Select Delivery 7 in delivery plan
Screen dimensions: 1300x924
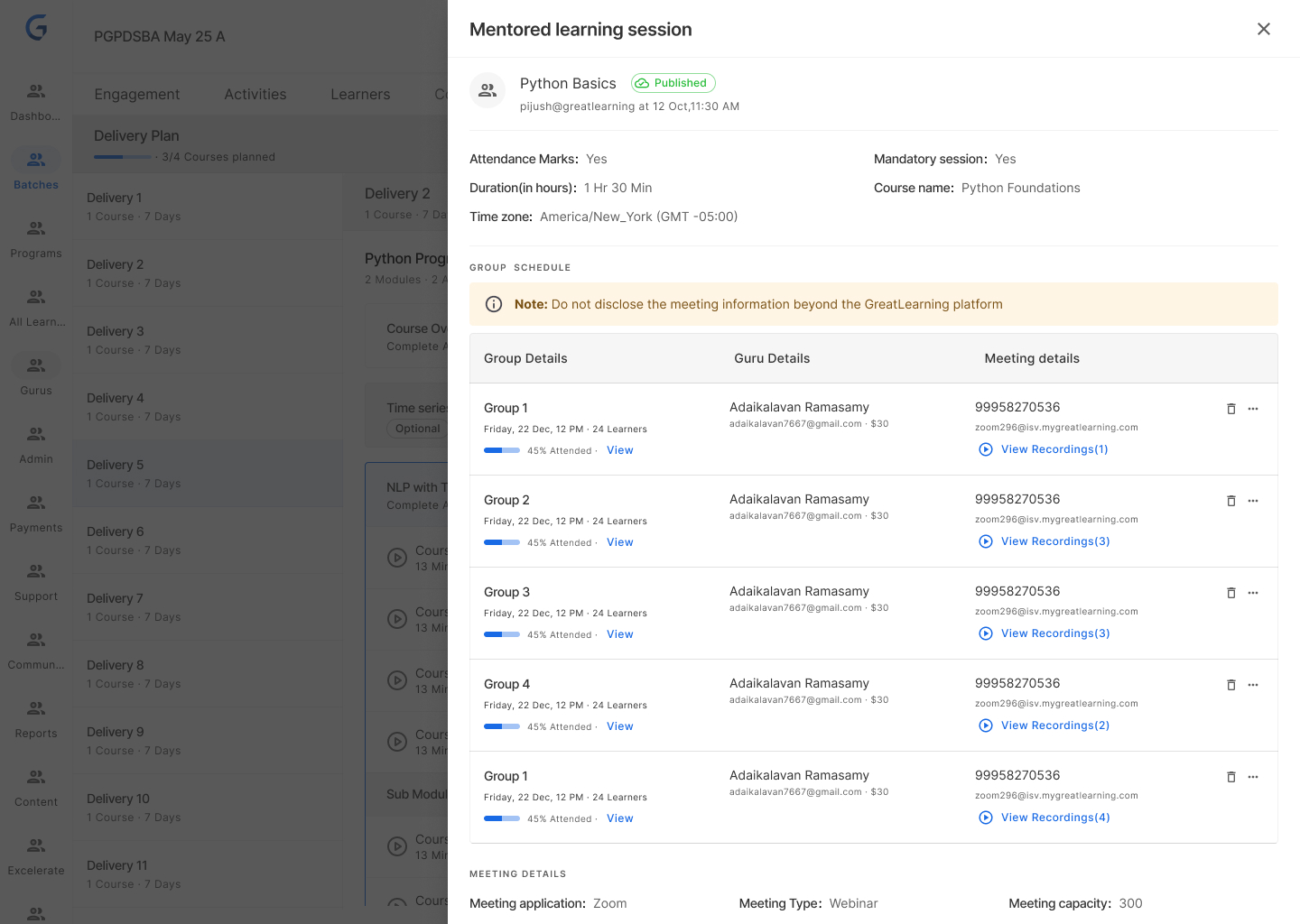click(208, 607)
